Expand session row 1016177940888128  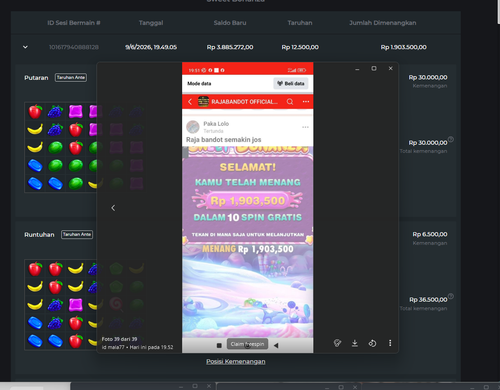point(25,47)
